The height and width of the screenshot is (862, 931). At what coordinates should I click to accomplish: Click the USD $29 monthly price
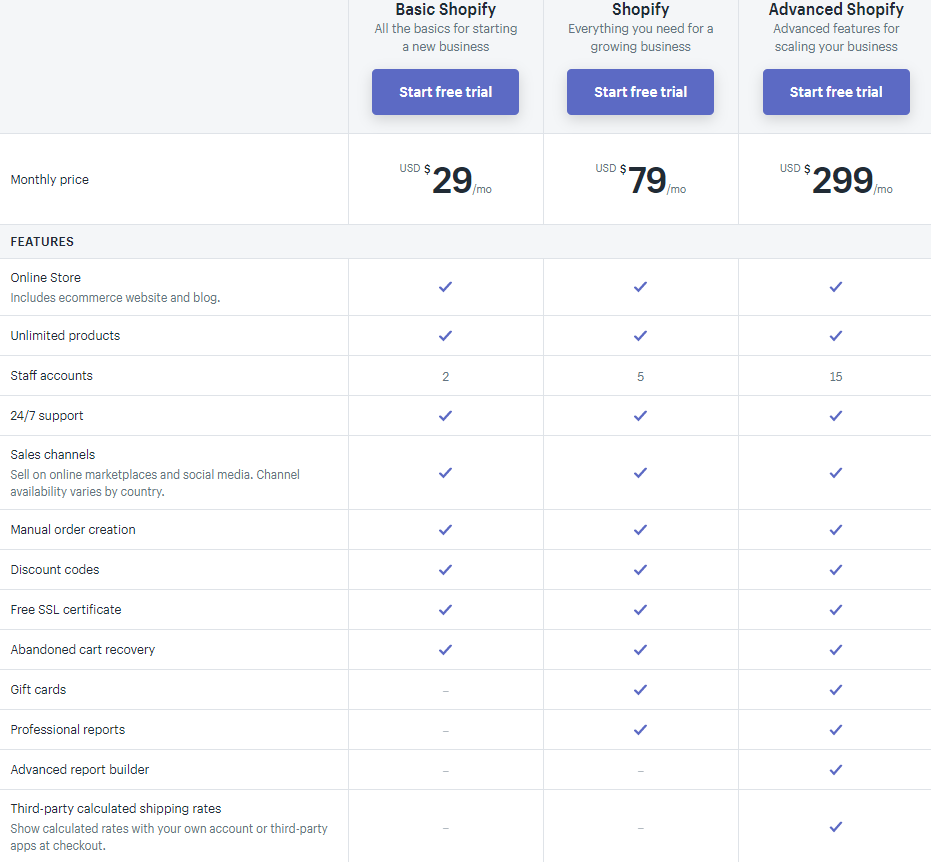[445, 179]
